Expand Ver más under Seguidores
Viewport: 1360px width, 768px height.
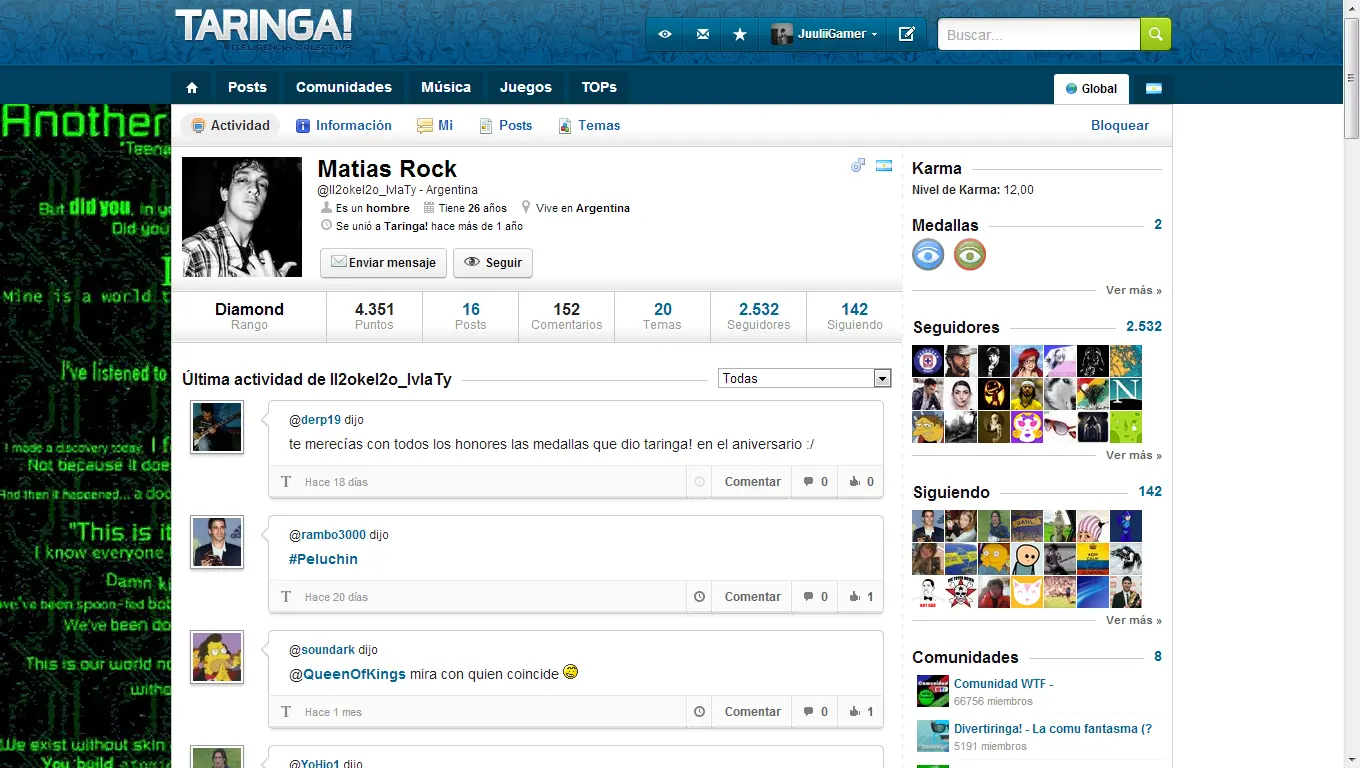1134,455
